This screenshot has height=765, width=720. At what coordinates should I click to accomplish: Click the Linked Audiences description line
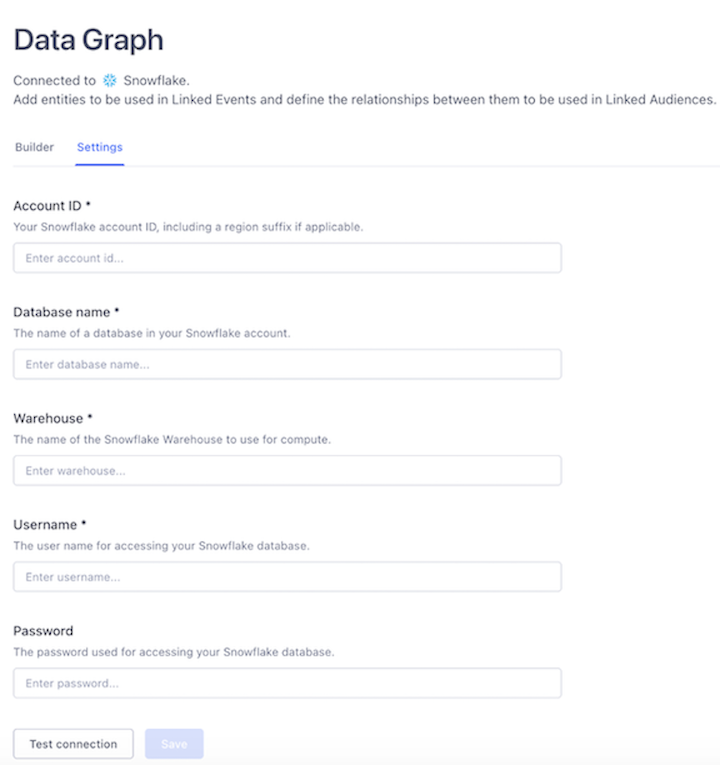pos(365,99)
